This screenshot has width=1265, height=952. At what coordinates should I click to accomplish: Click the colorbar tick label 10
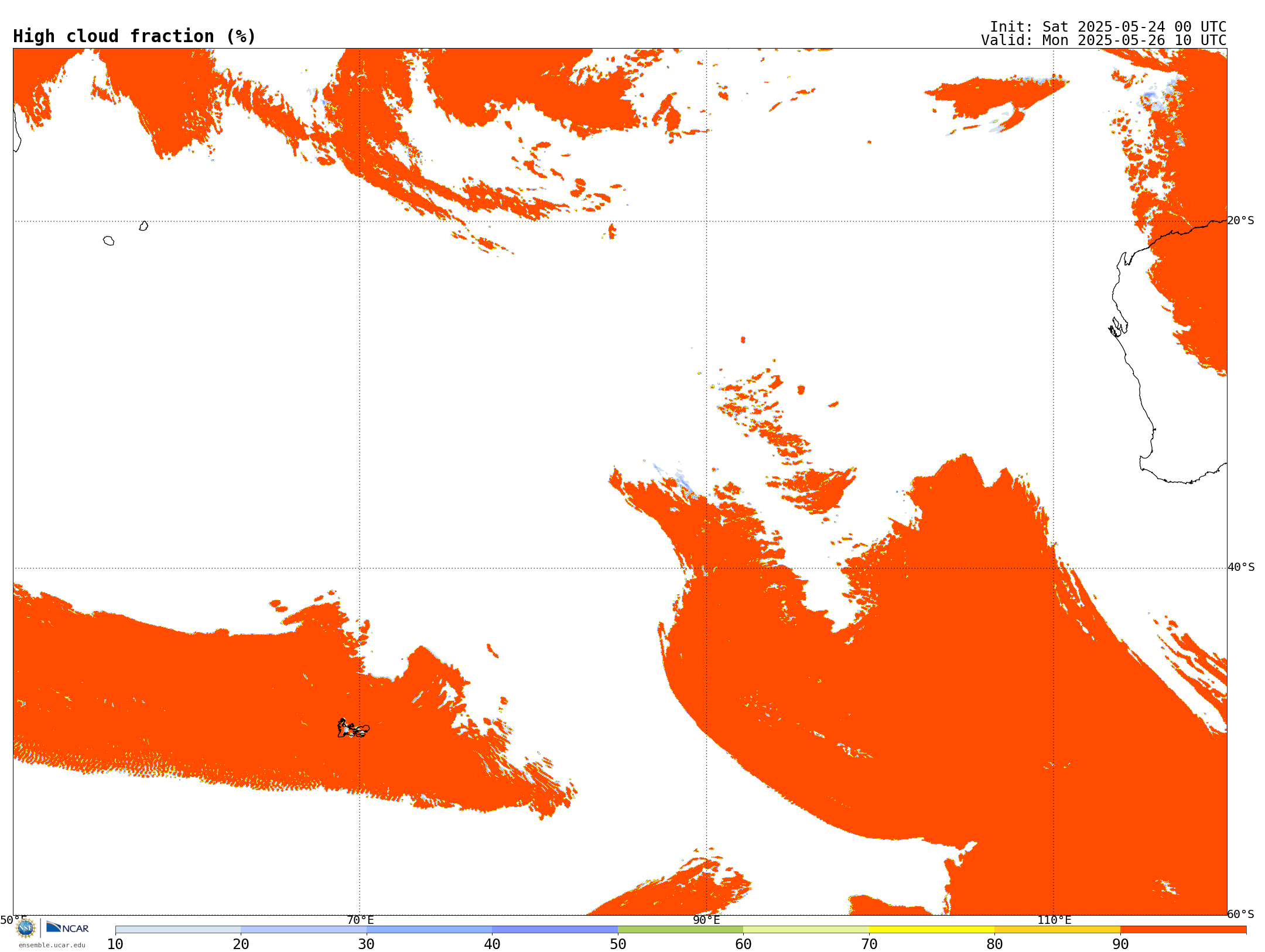click(115, 944)
